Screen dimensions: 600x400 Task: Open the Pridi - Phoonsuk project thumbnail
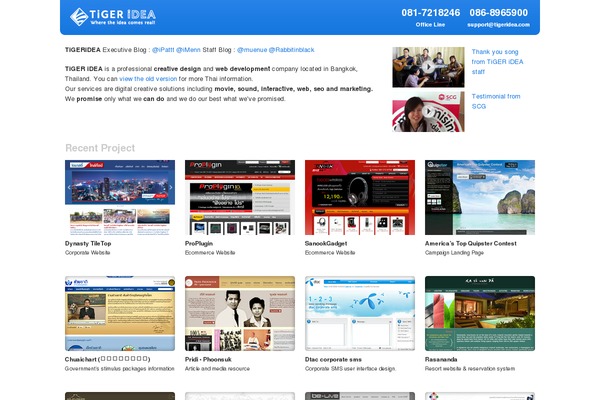240,313
